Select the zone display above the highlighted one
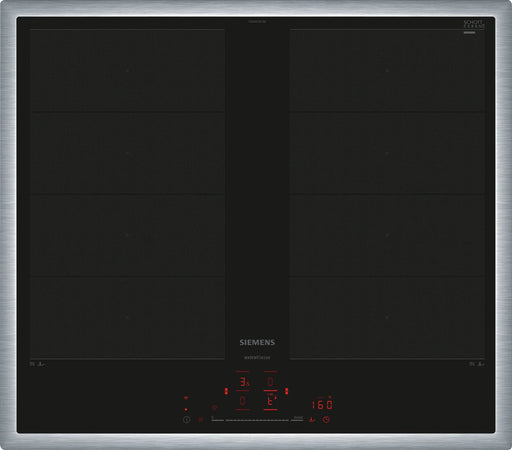 click(x=270, y=381)
